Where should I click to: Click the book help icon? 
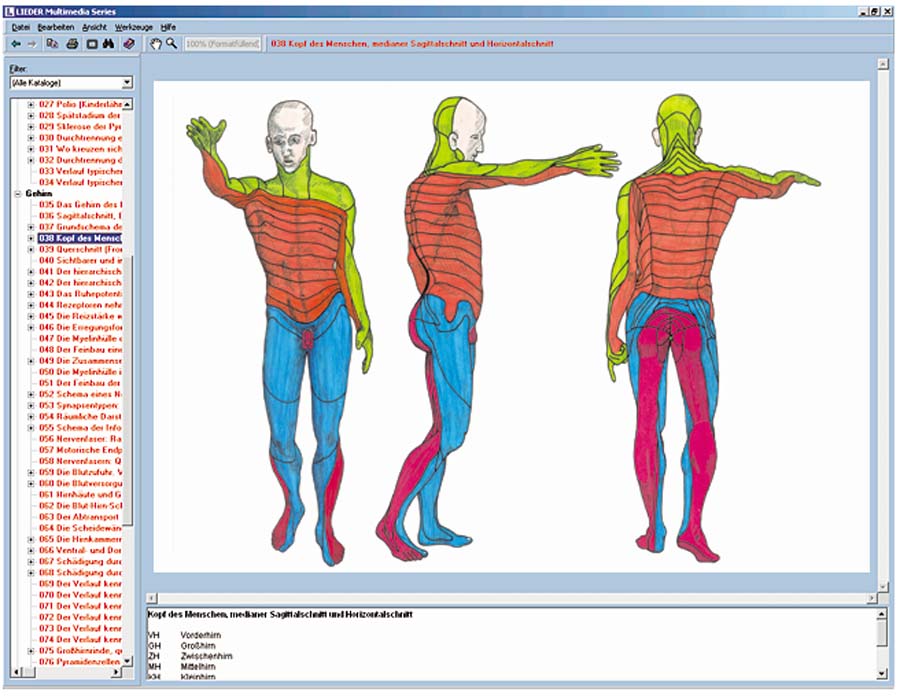(128, 44)
